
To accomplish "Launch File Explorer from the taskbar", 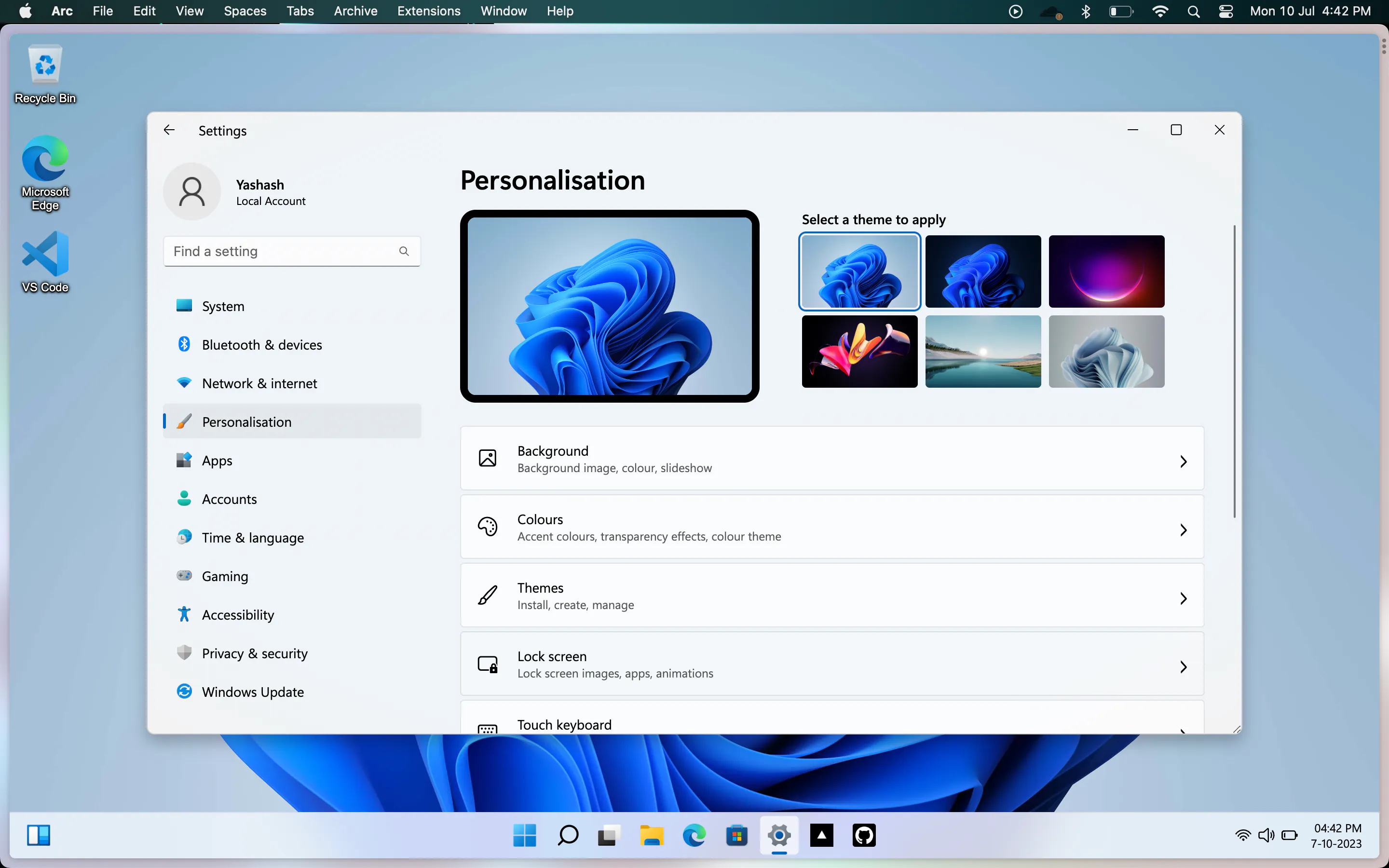I will [x=652, y=835].
